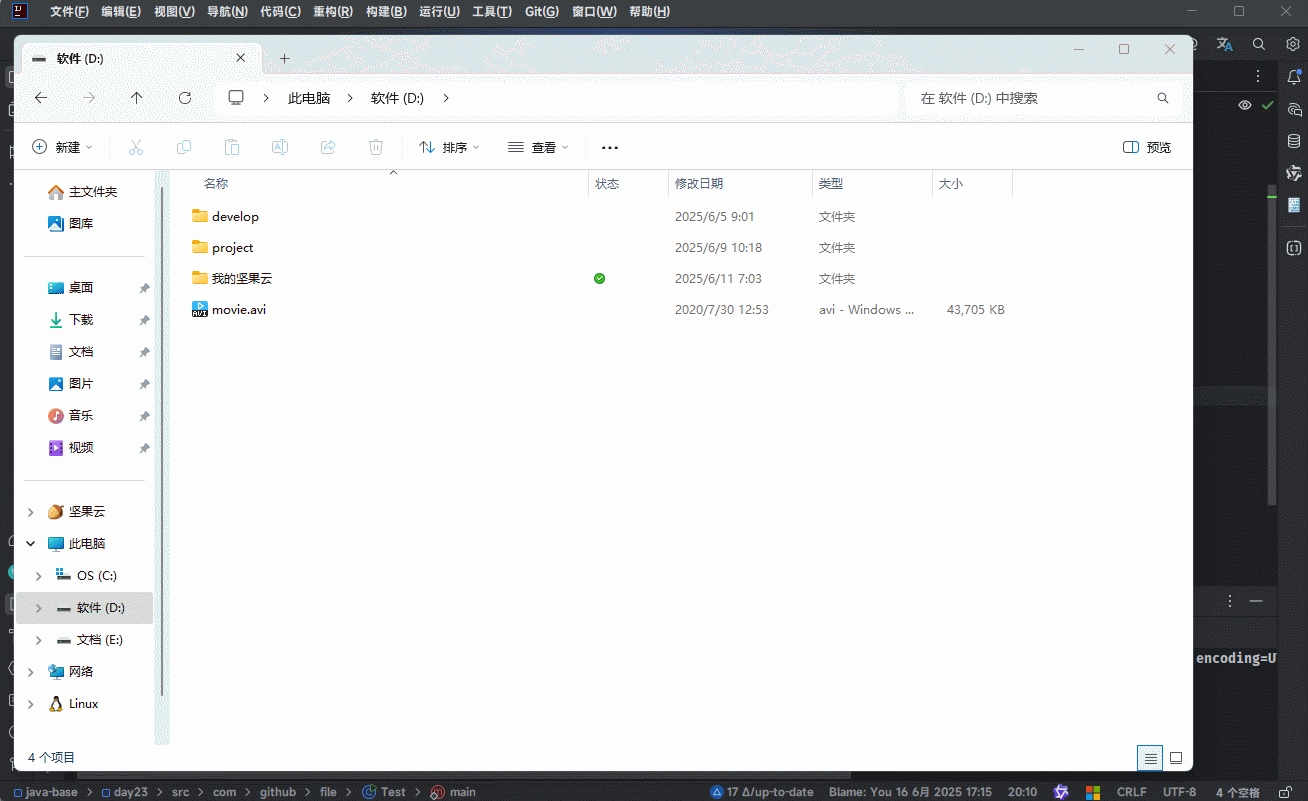This screenshot has width=1308, height=801.
Task: Click the New button in toolbar
Action: click(62, 147)
